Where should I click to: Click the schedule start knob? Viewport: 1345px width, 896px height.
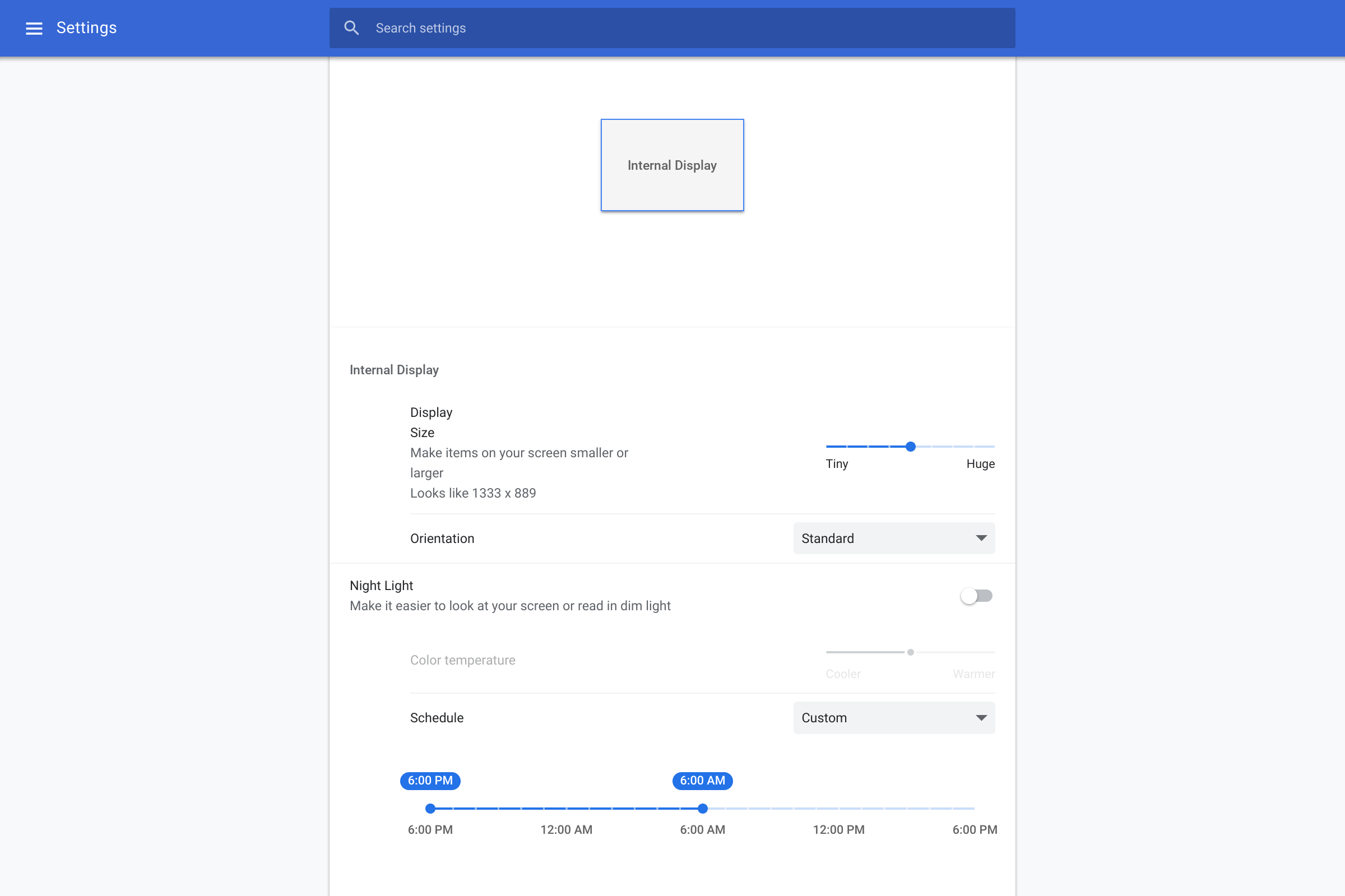click(430, 809)
